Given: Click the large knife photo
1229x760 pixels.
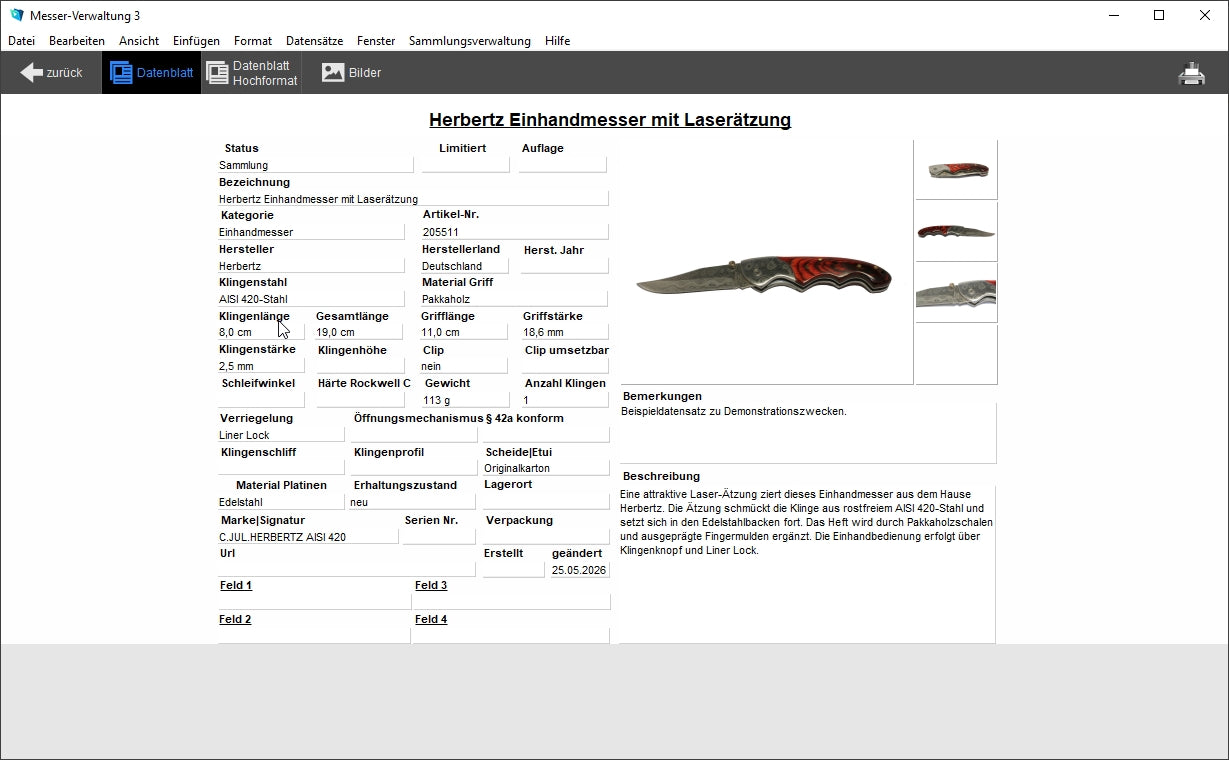Looking at the screenshot, I should [x=766, y=262].
